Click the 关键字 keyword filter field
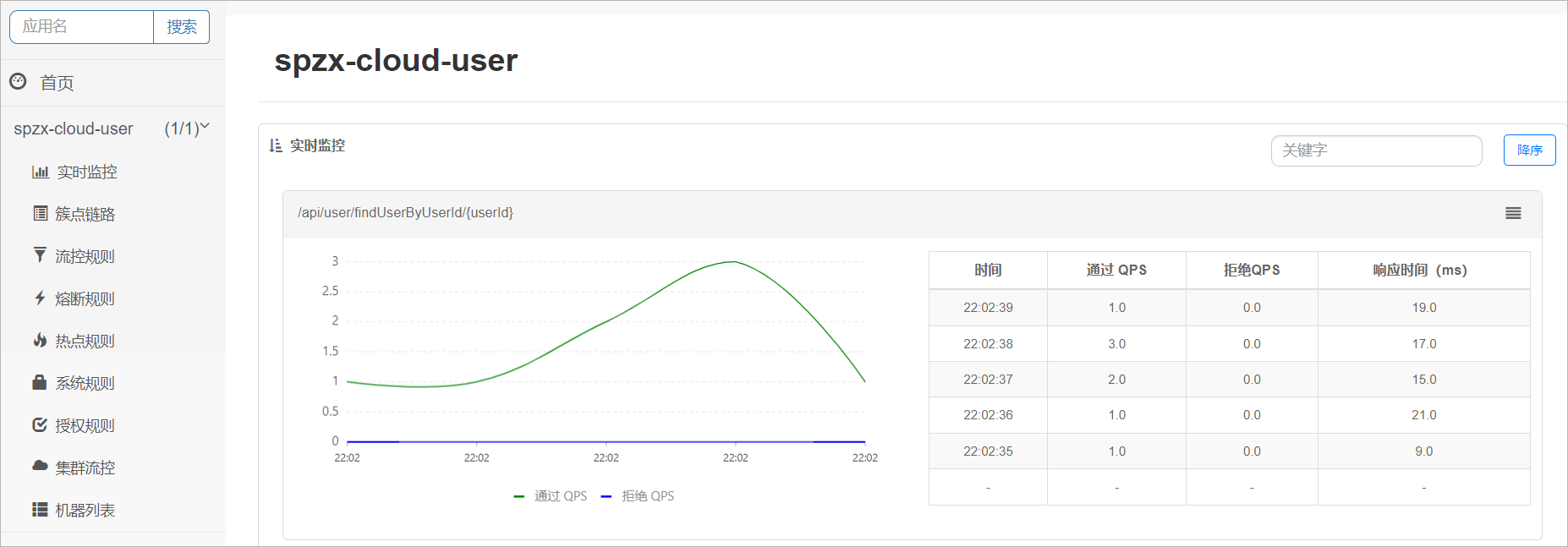 (x=1376, y=150)
